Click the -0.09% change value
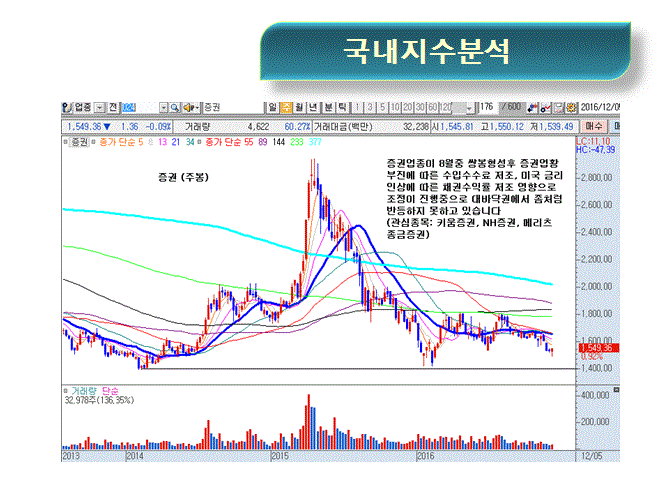Screen dimensions: 668x498 click(158, 127)
